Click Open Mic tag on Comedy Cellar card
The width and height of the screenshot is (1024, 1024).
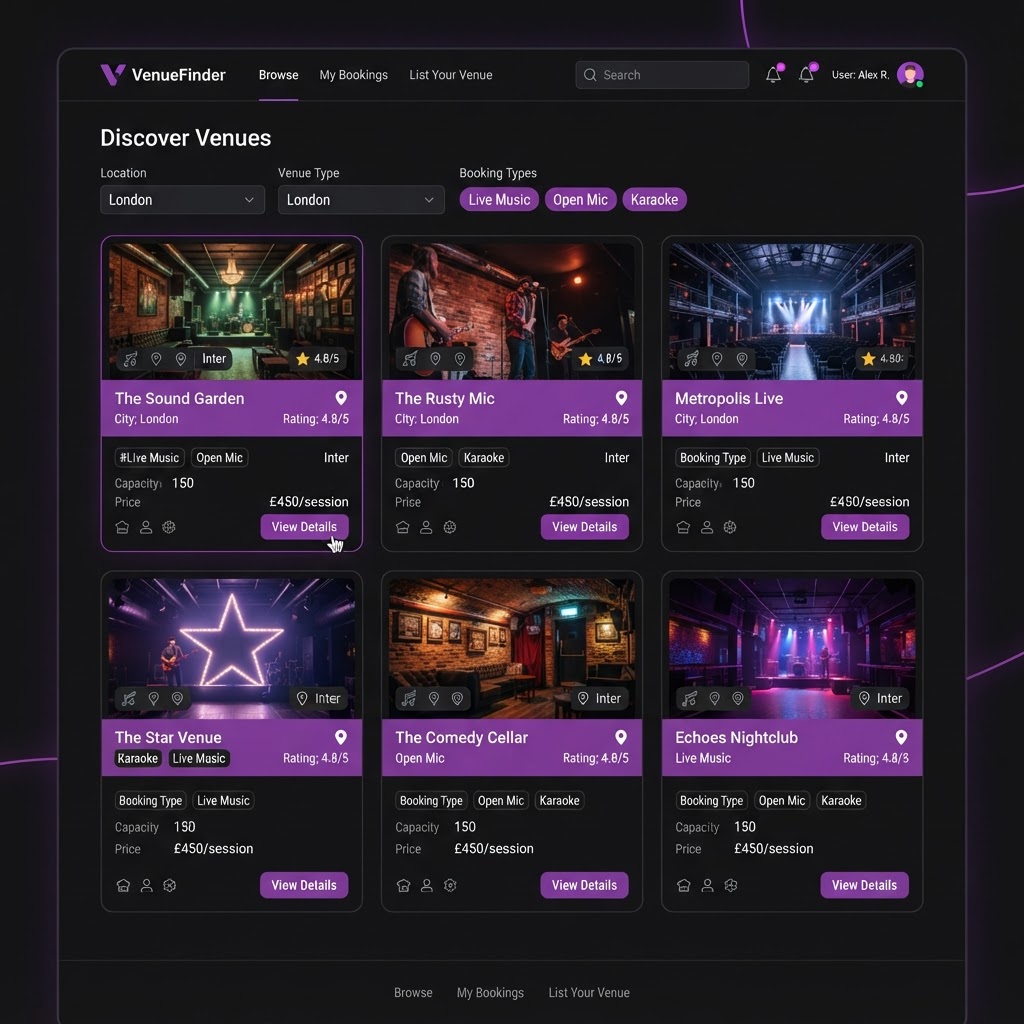tap(501, 801)
